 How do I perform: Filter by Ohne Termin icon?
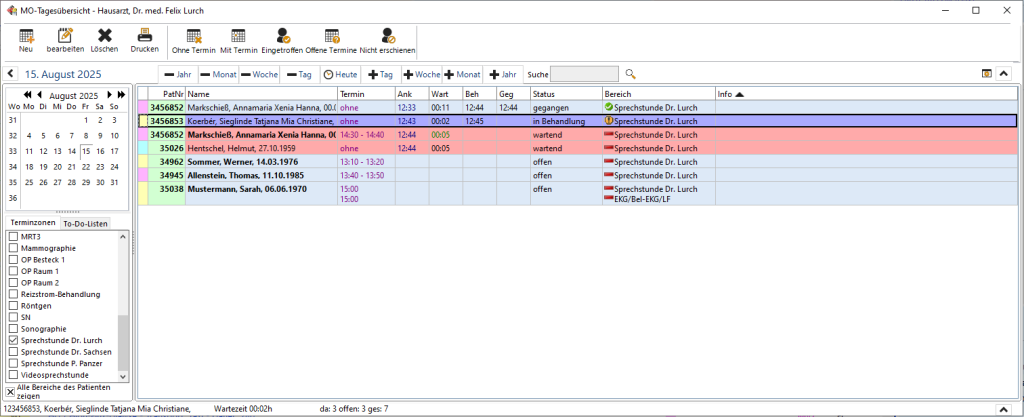point(194,37)
